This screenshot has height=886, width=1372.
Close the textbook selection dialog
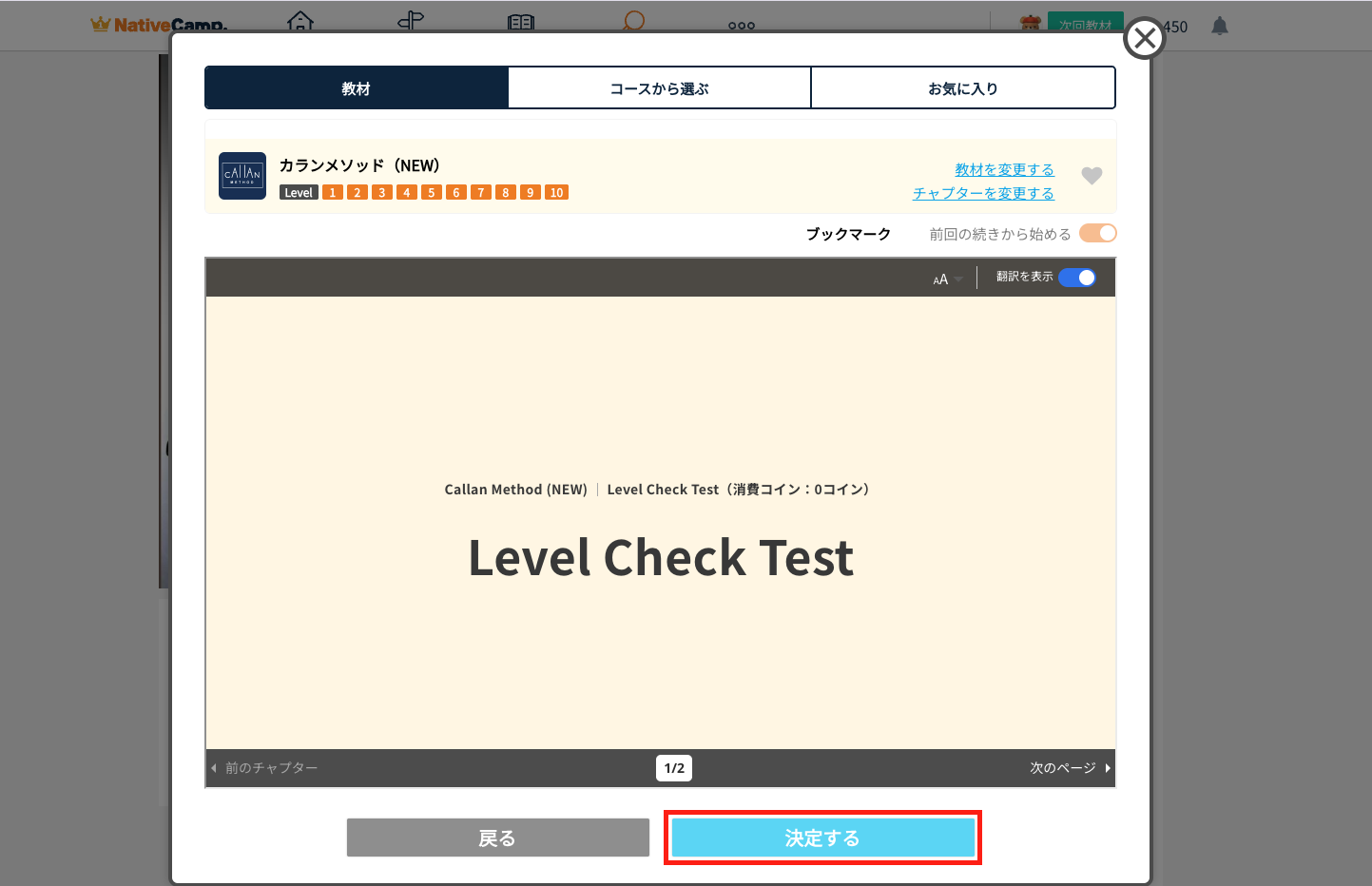click(x=1145, y=39)
